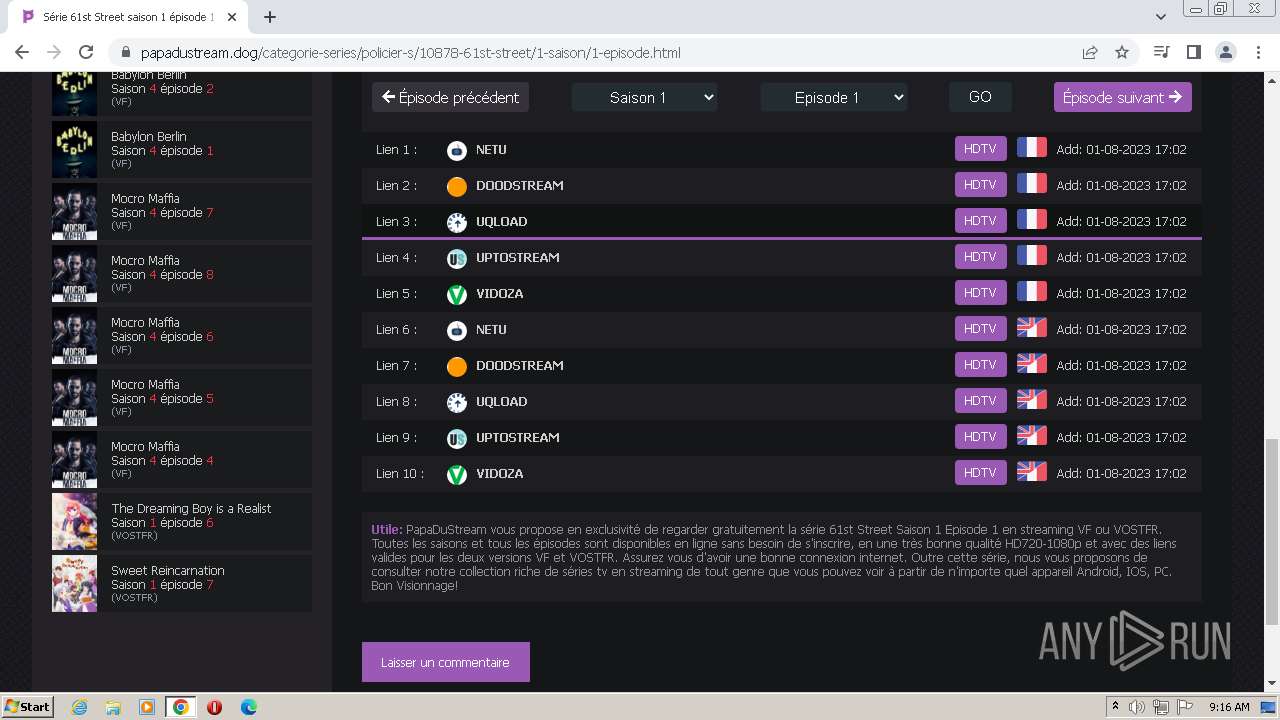Open the Saison 1 dropdown
Image resolution: width=1280 pixels, height=720 pixels.
[644, 97]
